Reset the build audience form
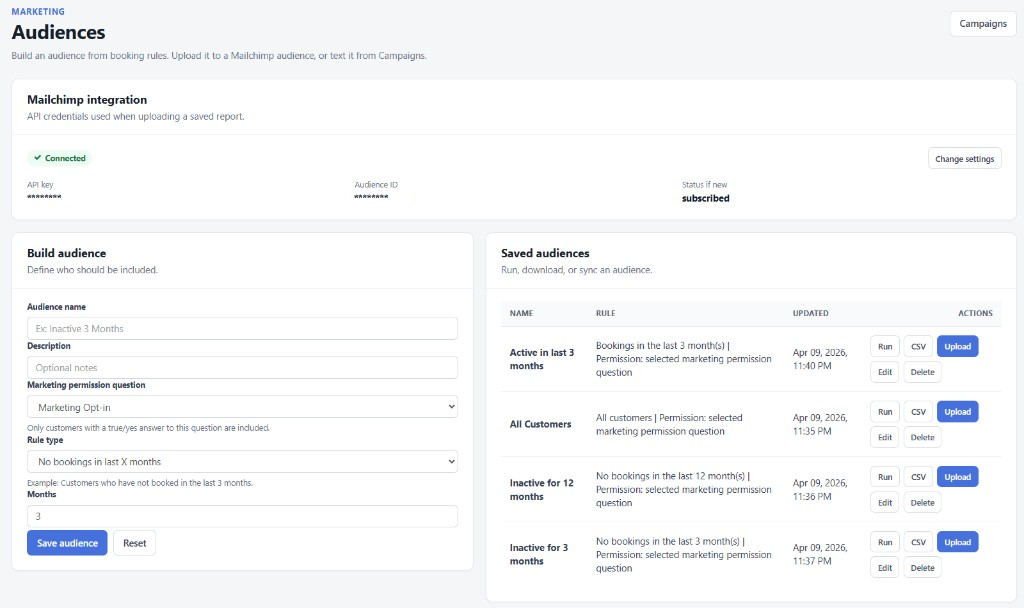 coord(135,543)
